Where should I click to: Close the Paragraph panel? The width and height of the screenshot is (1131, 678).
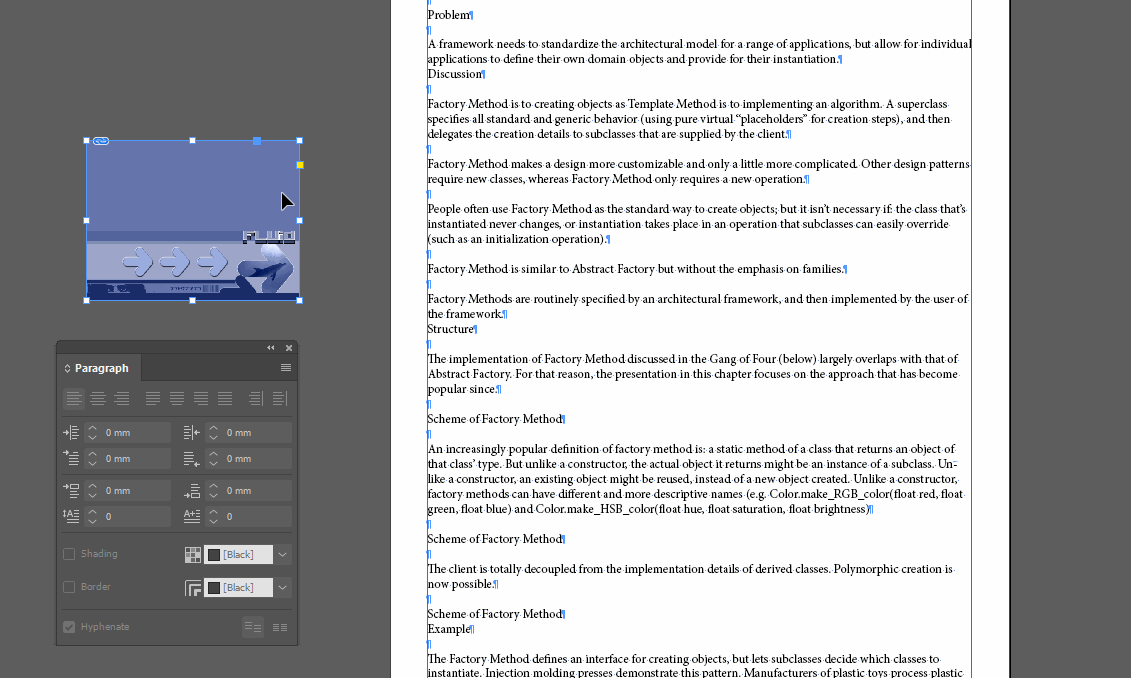289,348
